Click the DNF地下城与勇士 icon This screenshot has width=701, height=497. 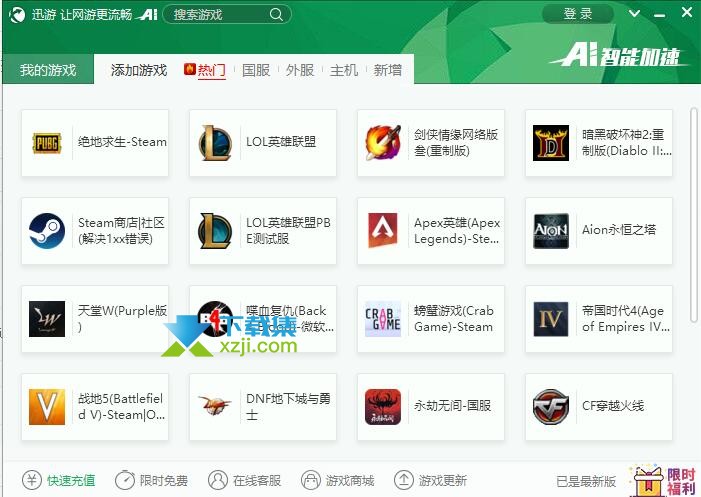(215, 405)
